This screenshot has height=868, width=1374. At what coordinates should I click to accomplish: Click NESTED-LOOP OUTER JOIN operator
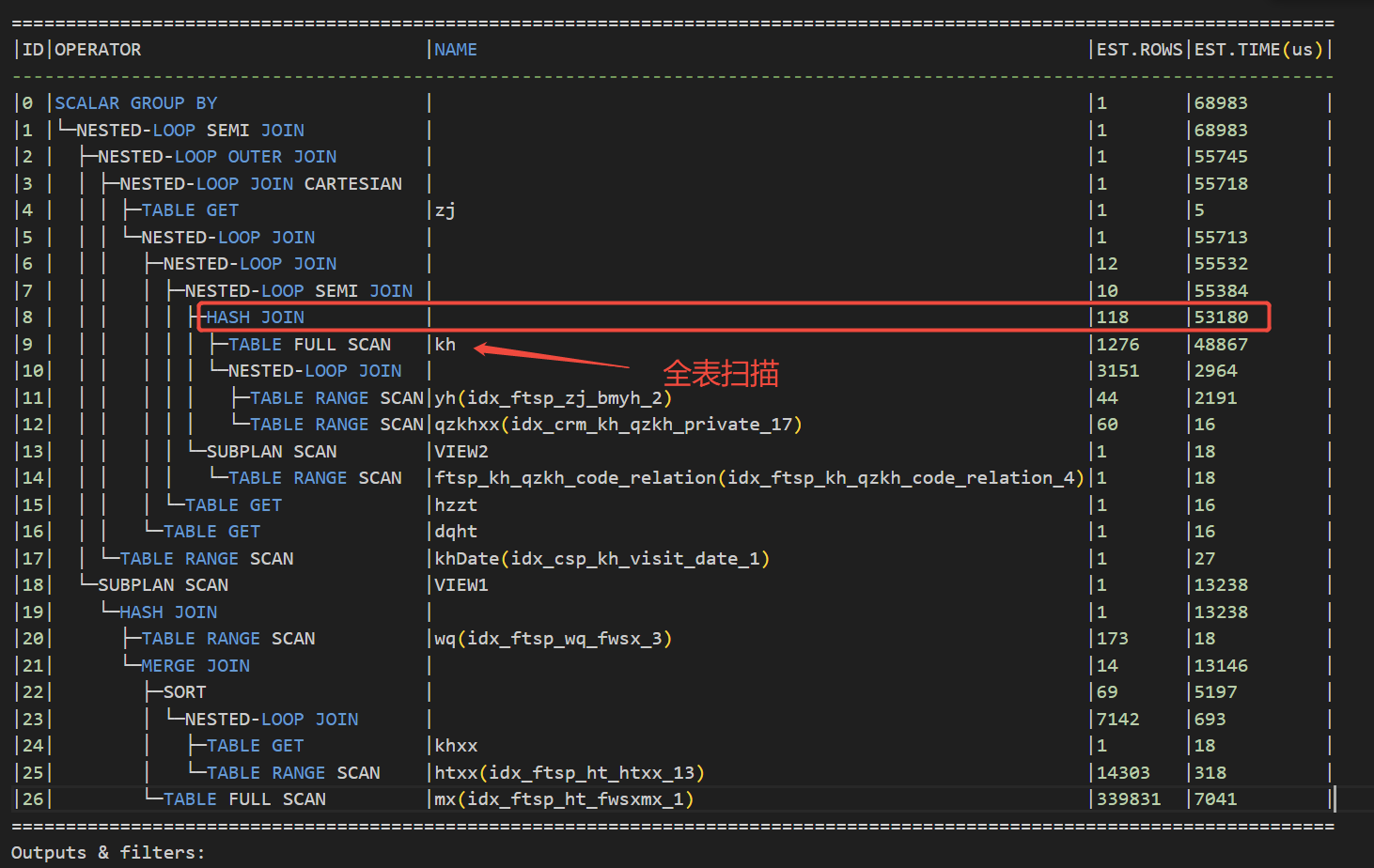(217, 157)
